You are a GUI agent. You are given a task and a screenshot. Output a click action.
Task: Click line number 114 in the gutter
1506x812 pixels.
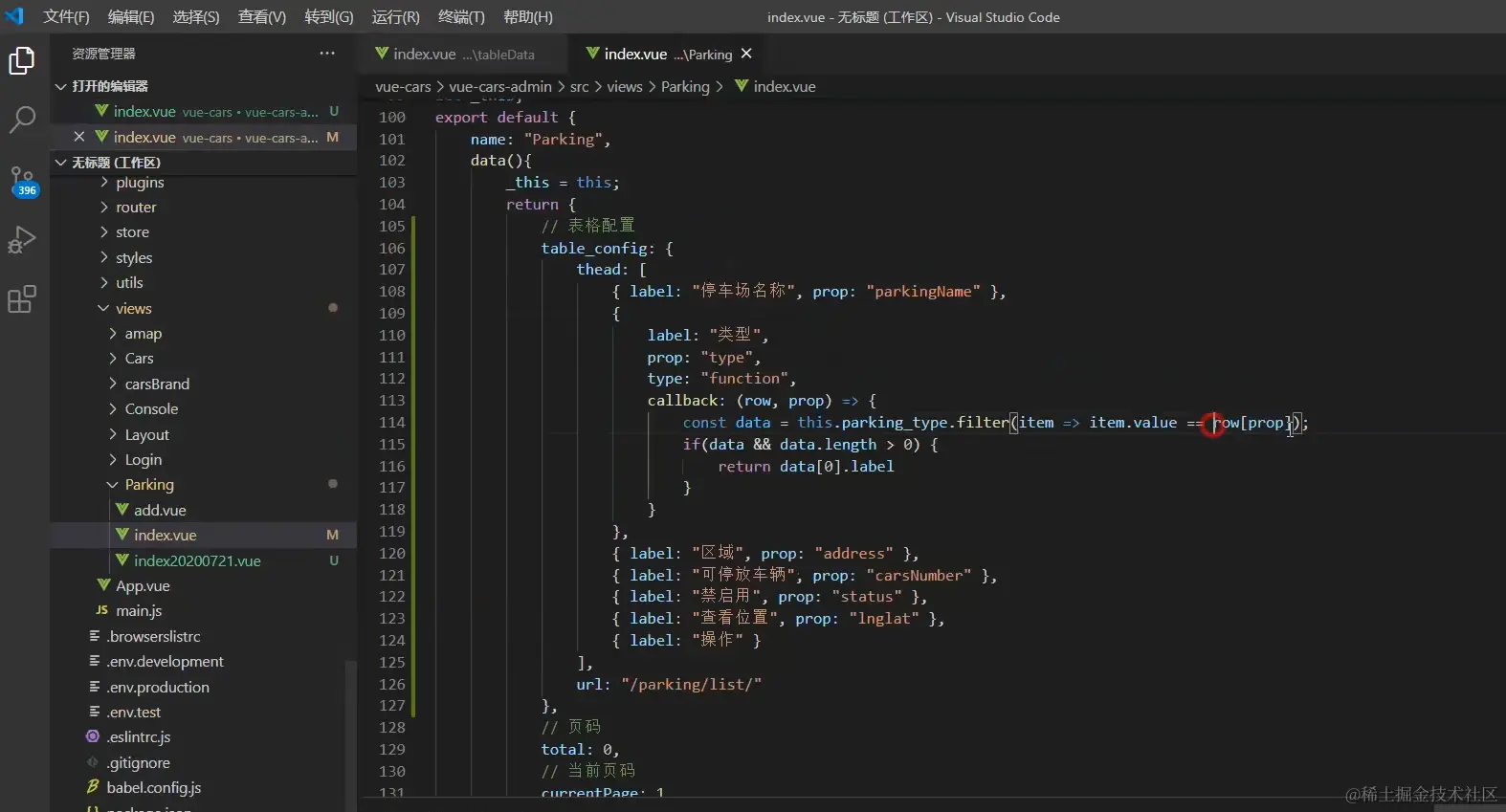click(392, 422)
